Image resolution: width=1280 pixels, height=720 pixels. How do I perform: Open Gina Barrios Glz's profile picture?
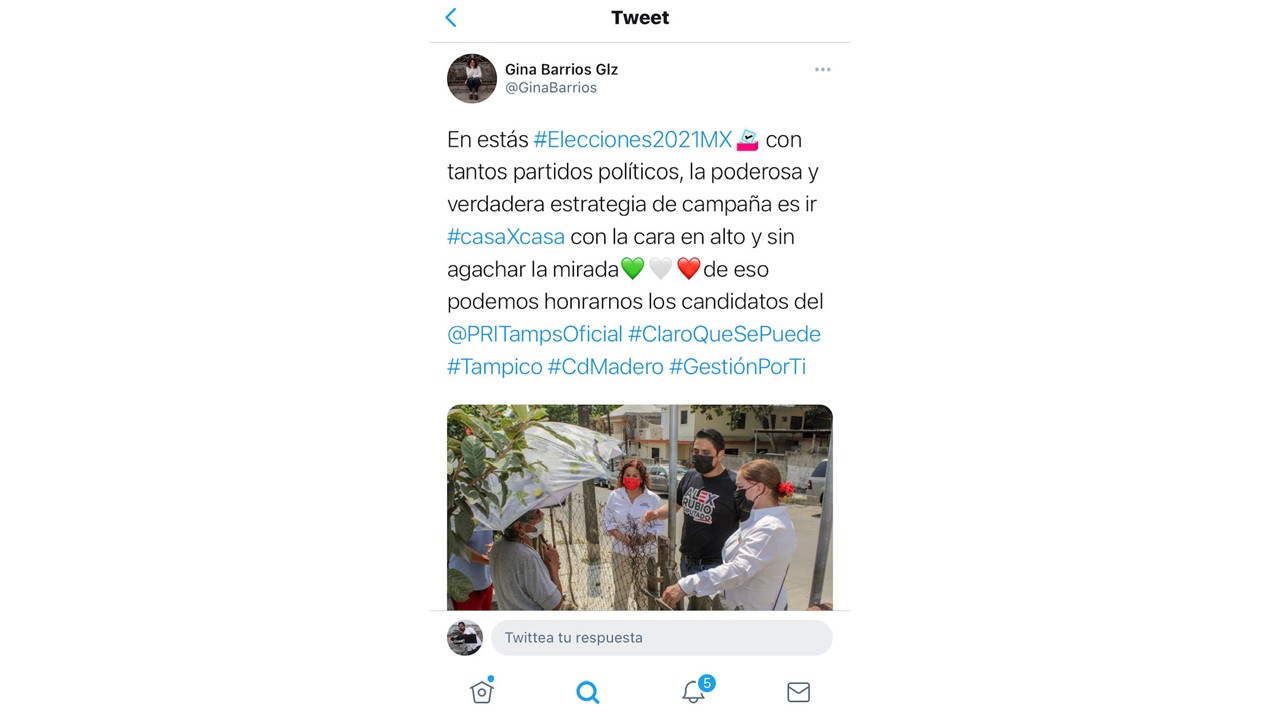coord(472,78)
